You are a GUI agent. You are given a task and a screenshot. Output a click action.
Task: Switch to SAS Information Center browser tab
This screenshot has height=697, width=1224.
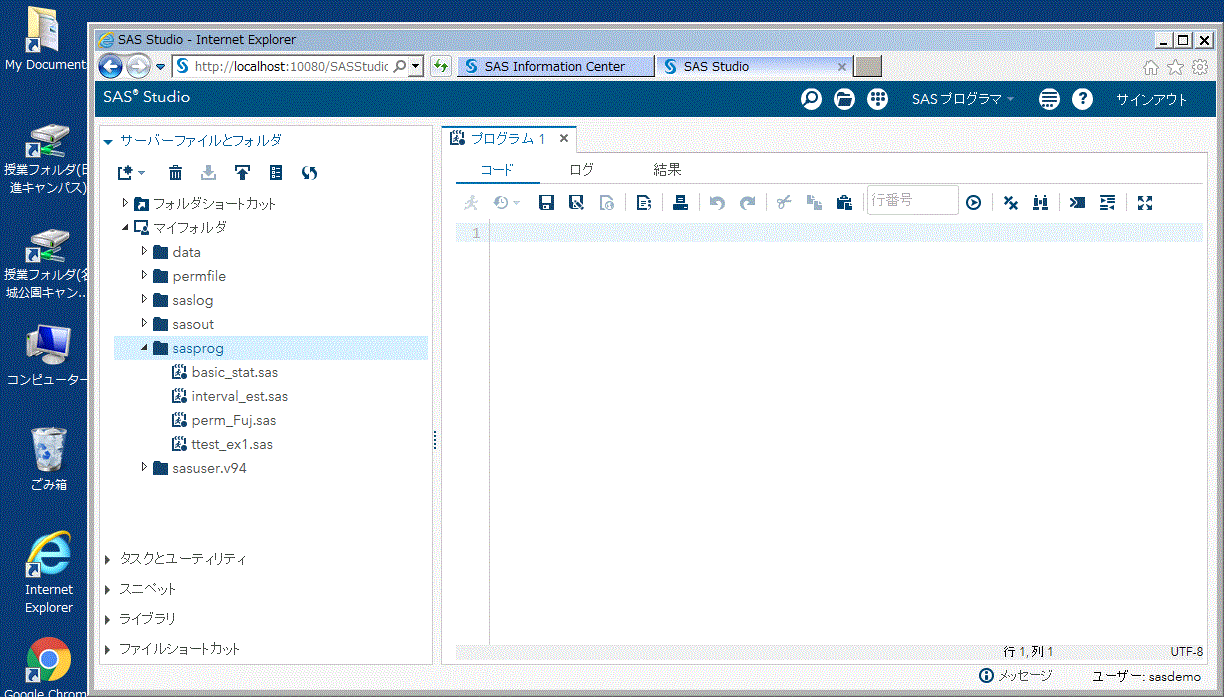[555, 67]
